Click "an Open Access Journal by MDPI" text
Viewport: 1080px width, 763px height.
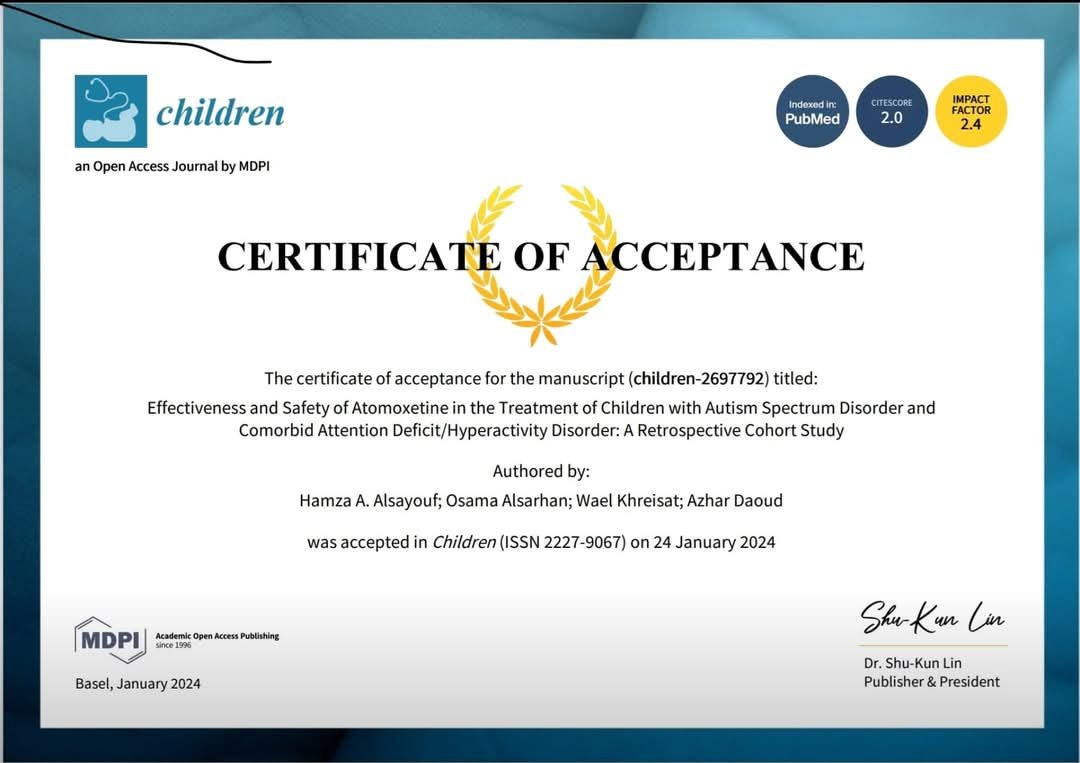[172, 166]
